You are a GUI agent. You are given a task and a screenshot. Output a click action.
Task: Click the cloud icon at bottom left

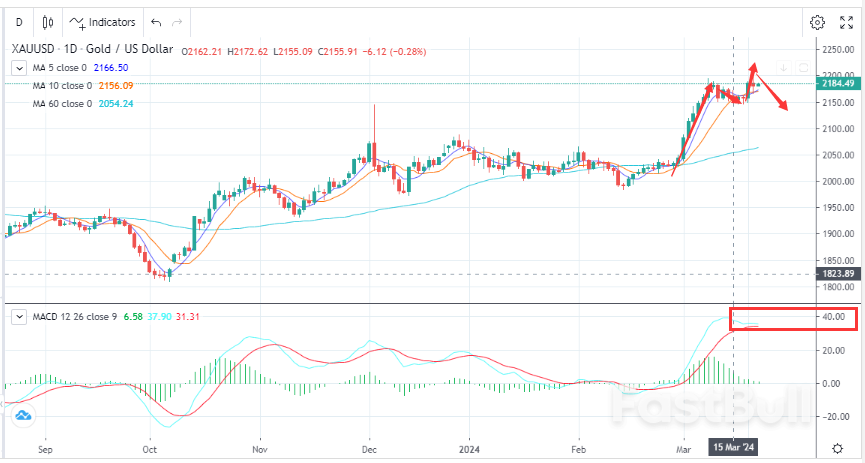pos(22,415)
